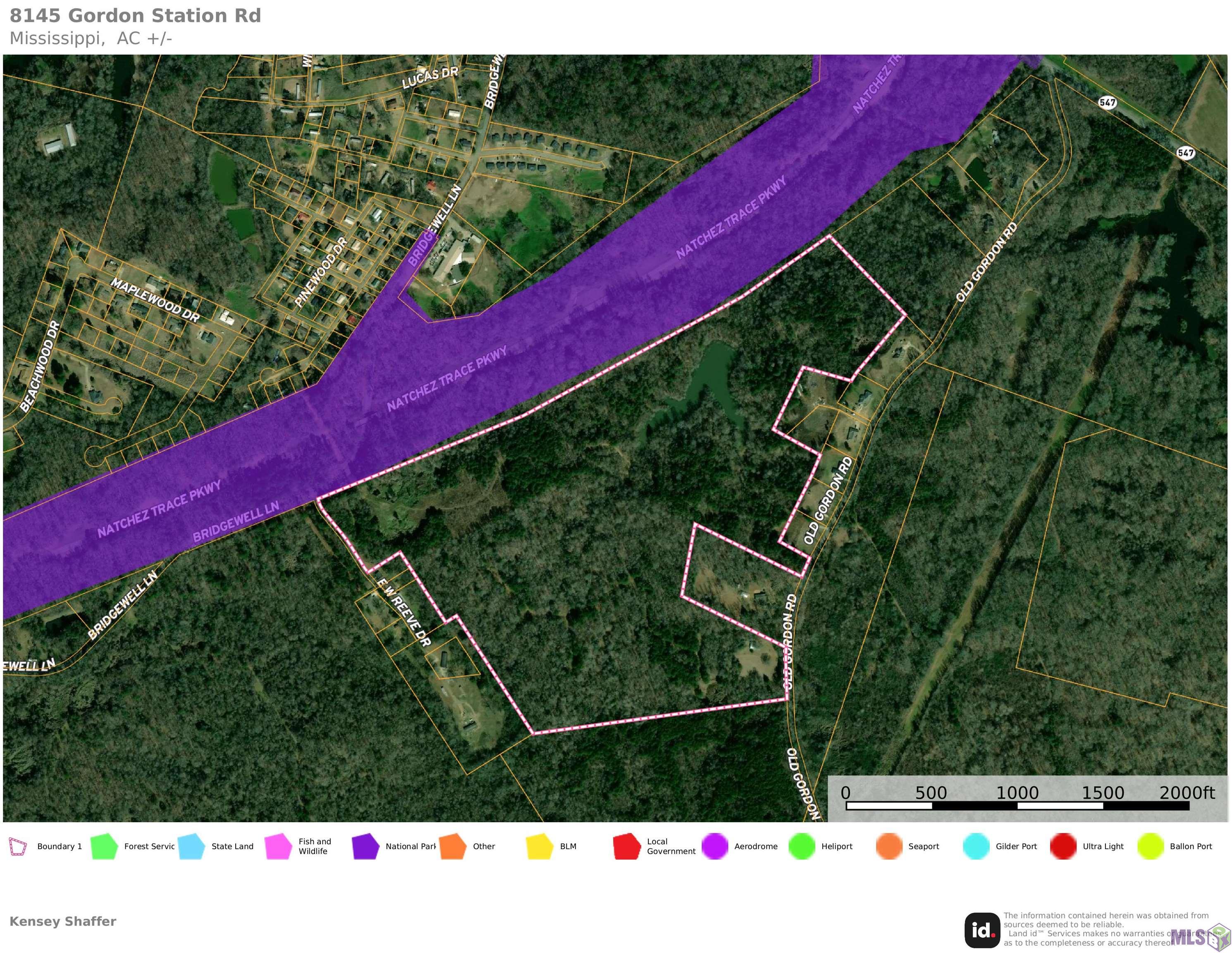Select the National Park legend icon
The height and width of the screenshot is (953, 1232).
click(x=365, y=846)
